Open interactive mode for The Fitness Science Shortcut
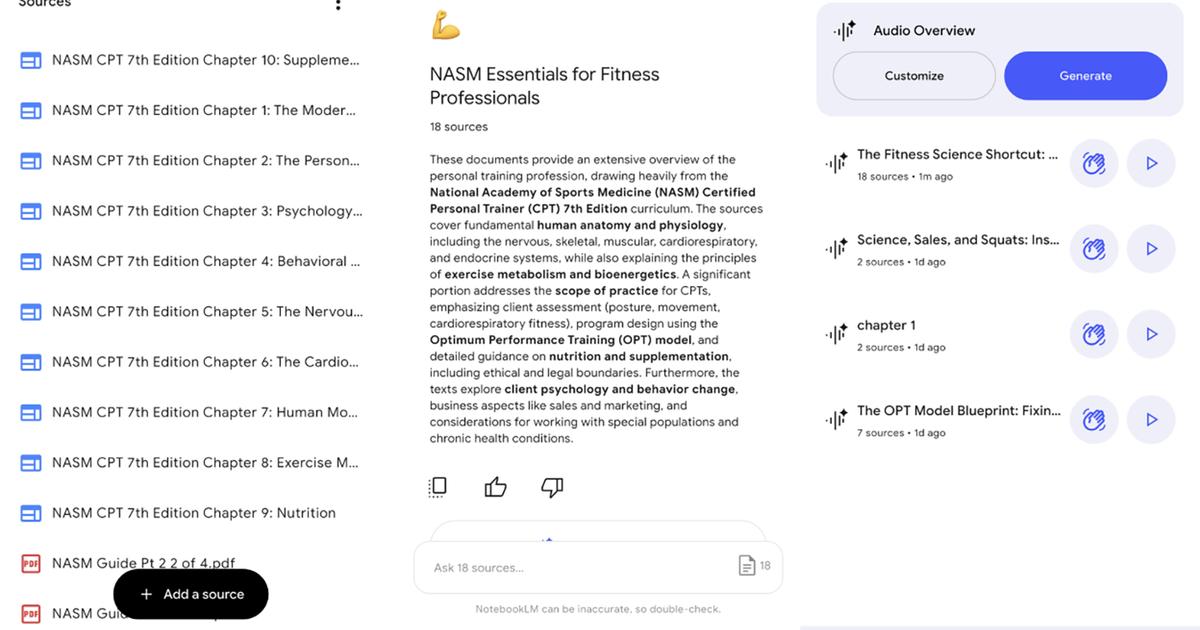 (x=1094, y=163)
